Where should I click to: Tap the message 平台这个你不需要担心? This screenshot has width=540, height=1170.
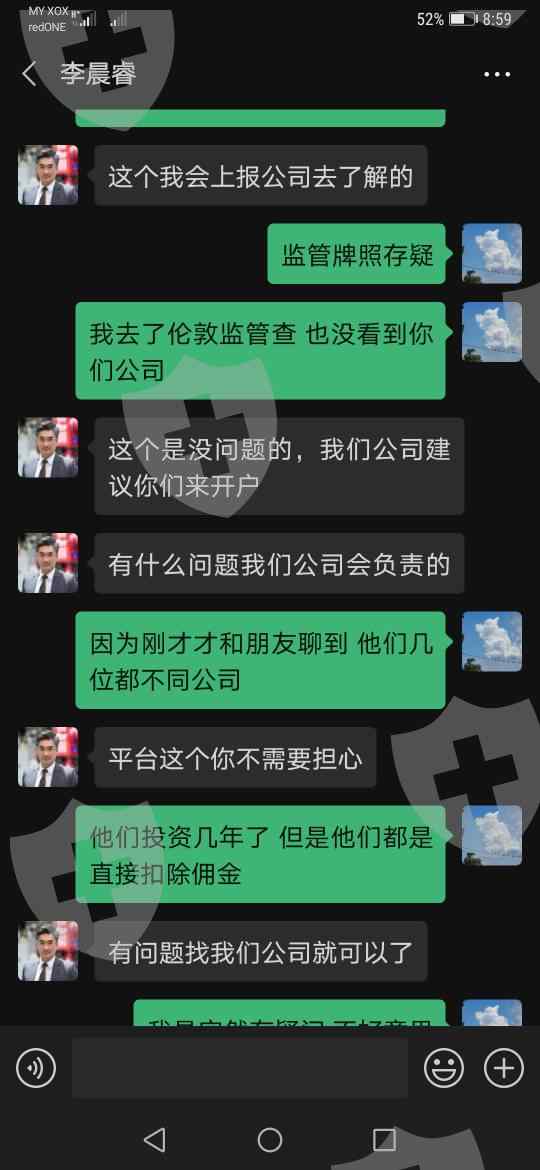click(x=235, y=757)
